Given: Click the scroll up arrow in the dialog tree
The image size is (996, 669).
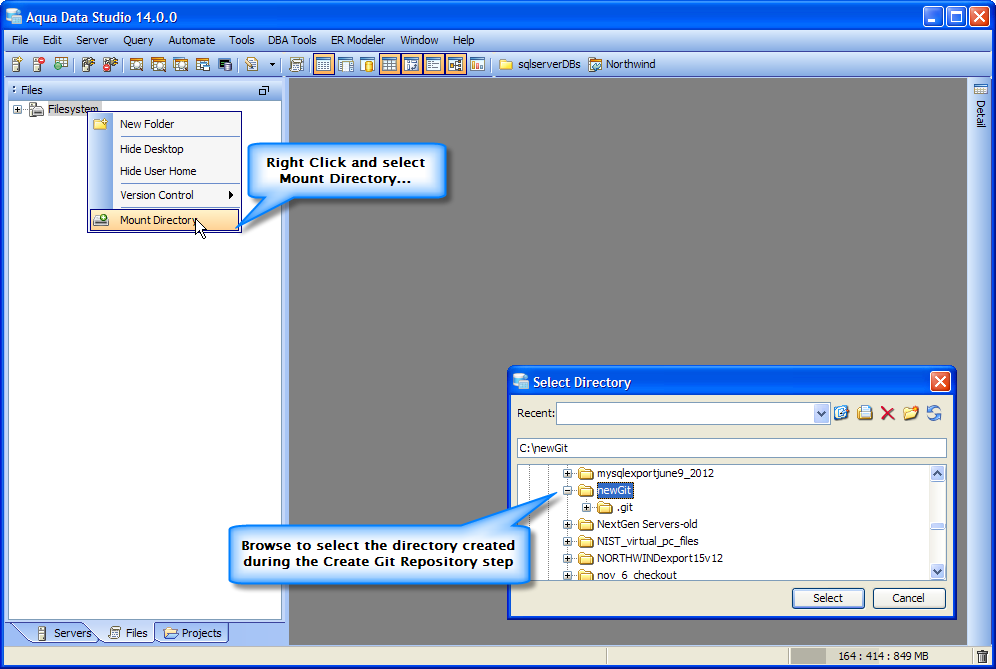Looking at the screenshot, I should 938,473.
